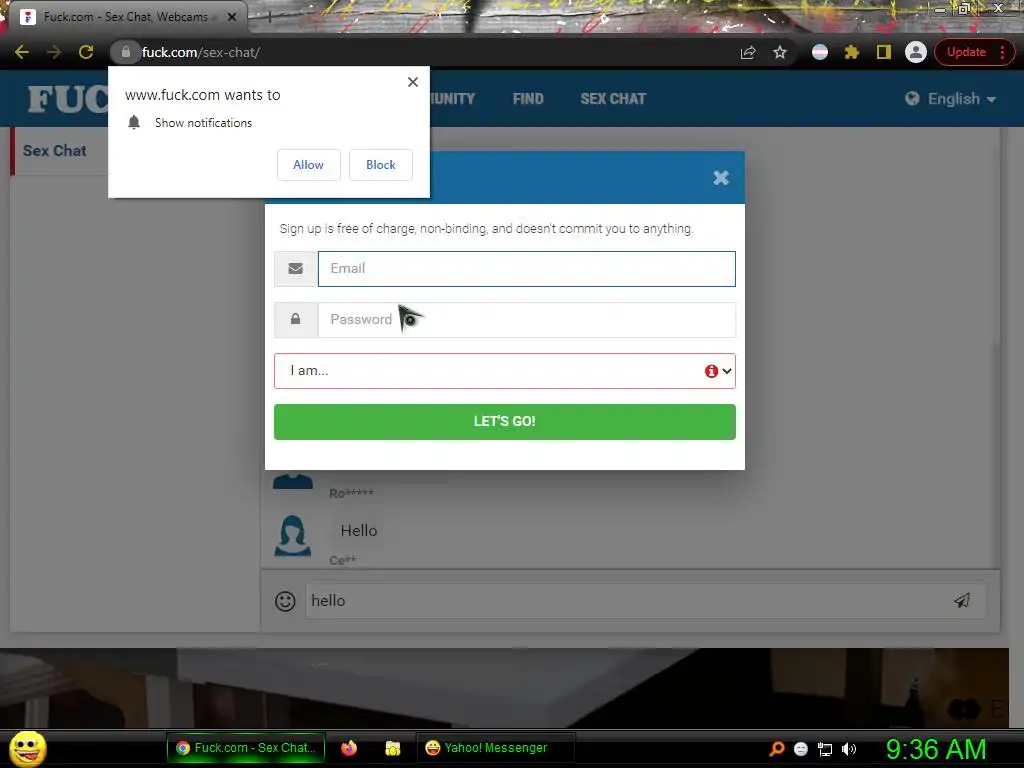Open the emoji picker smiley icon
This screenshot has height=768, width=1024.
tap(285, 601)
